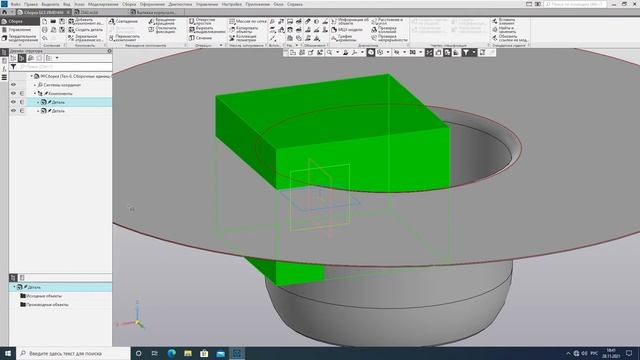Toggle the calculation-inclusion icon for Компоненты row
Image resolution: width=640 pixels, height=360 pixels.
pyautogui.click(x=22, y=93)
